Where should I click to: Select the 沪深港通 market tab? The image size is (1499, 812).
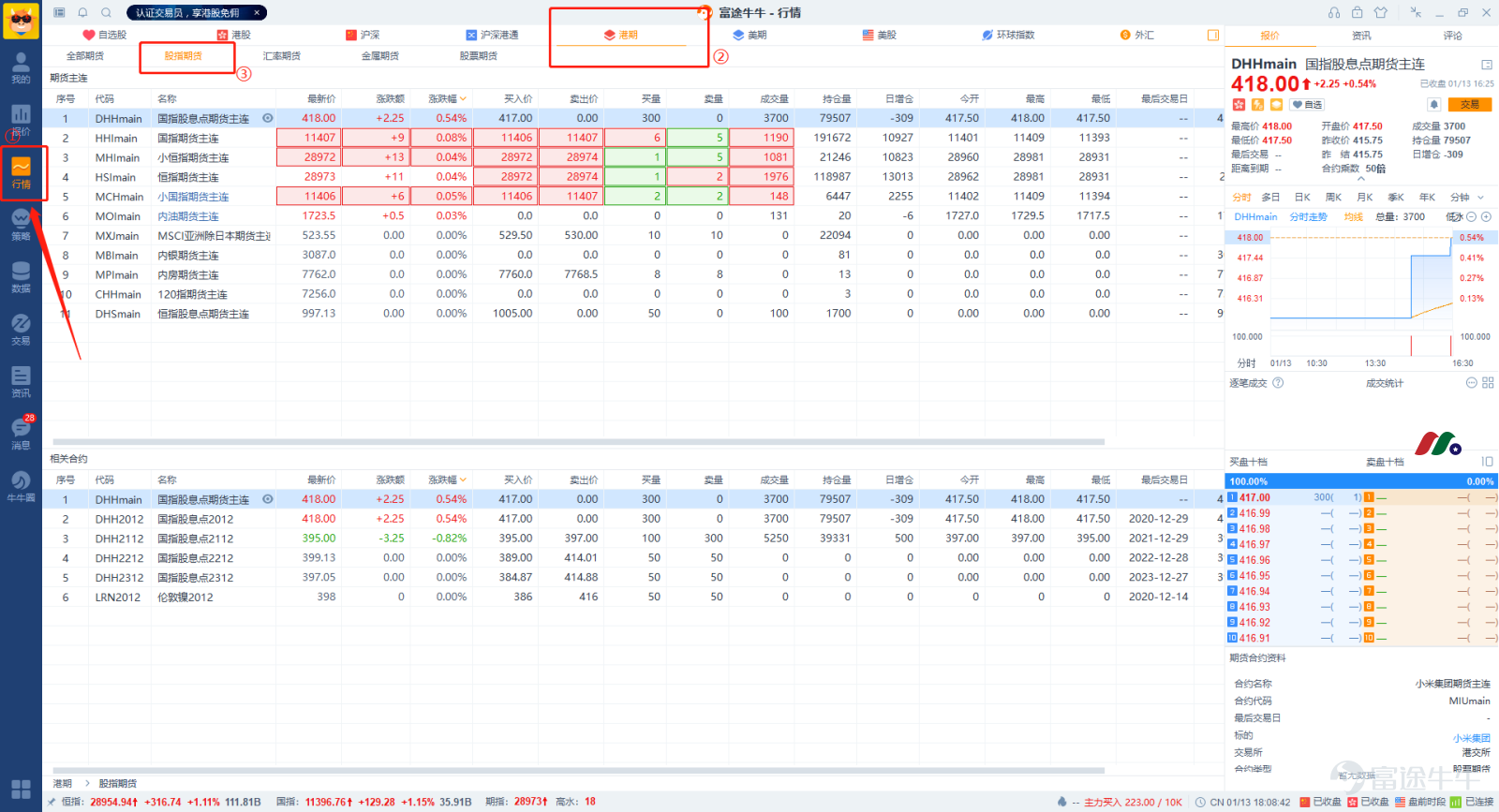(492, 35)
